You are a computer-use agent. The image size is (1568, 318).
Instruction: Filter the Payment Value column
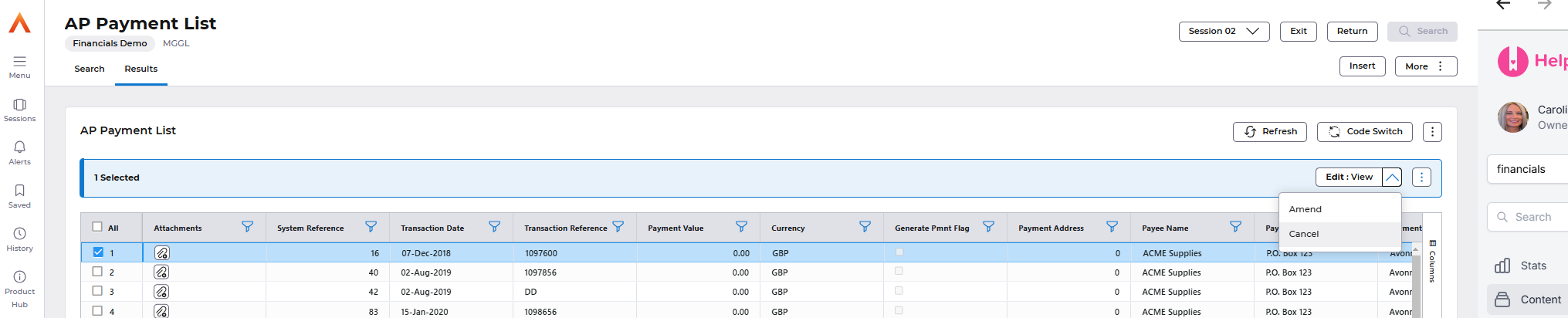741,227
